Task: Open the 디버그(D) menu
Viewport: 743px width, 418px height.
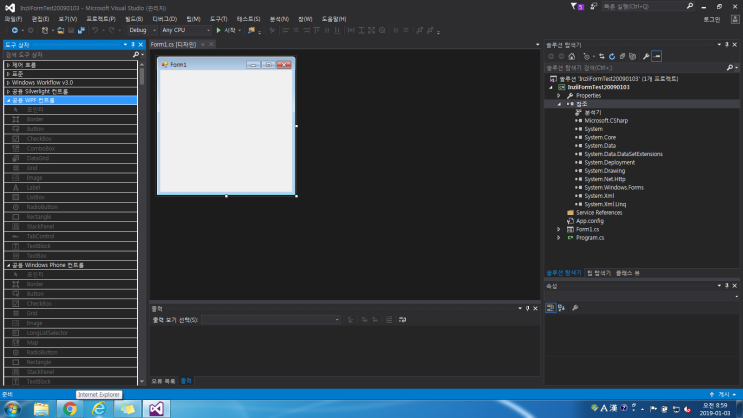Action: tap(164, 18)
